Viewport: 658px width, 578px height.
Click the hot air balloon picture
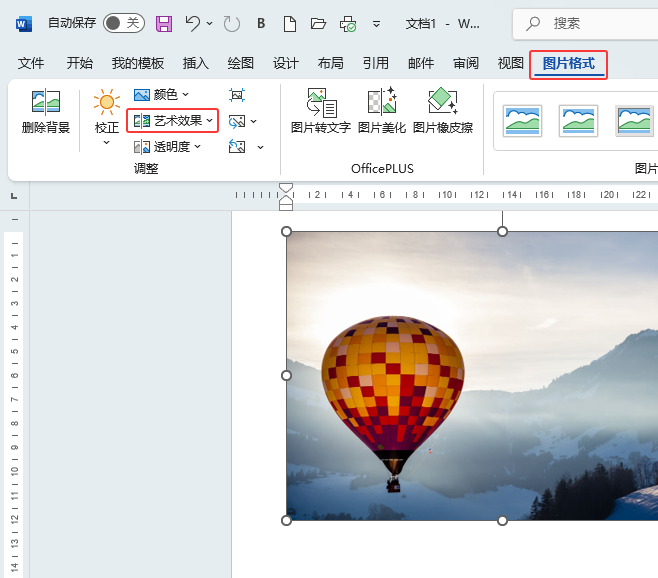(x=472, y=376)
